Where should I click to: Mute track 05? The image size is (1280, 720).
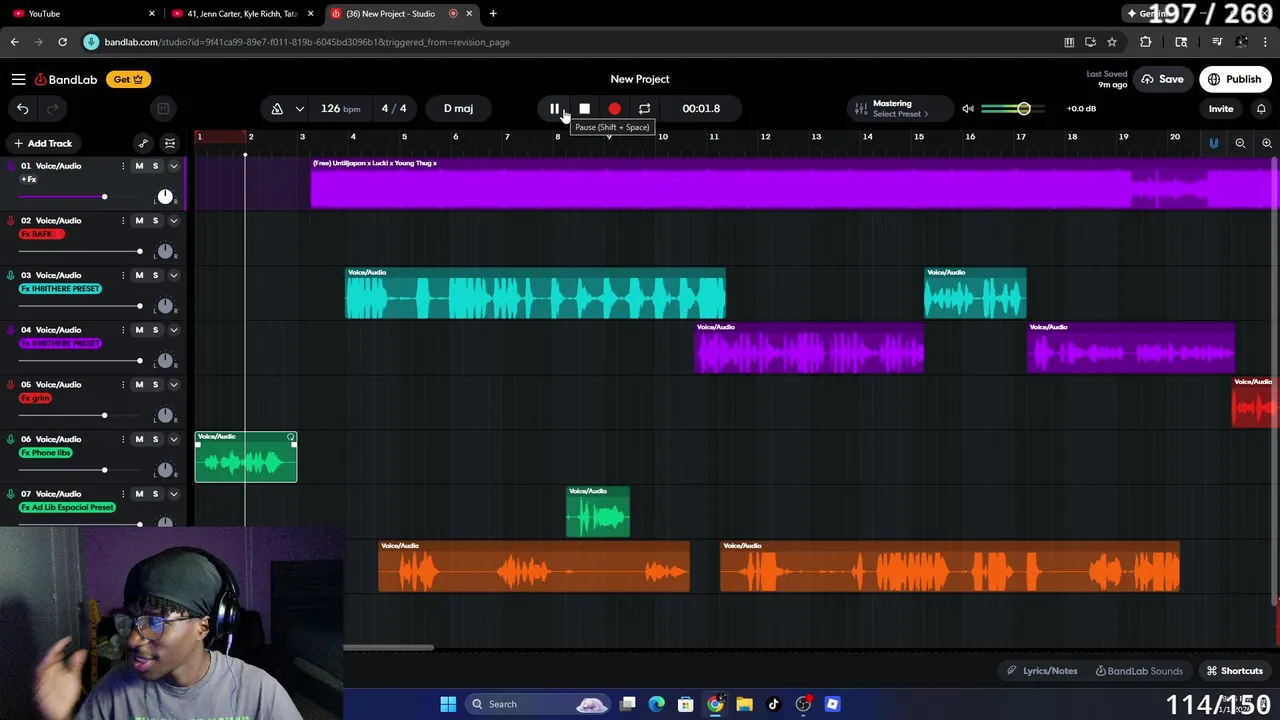coord(139,384)
